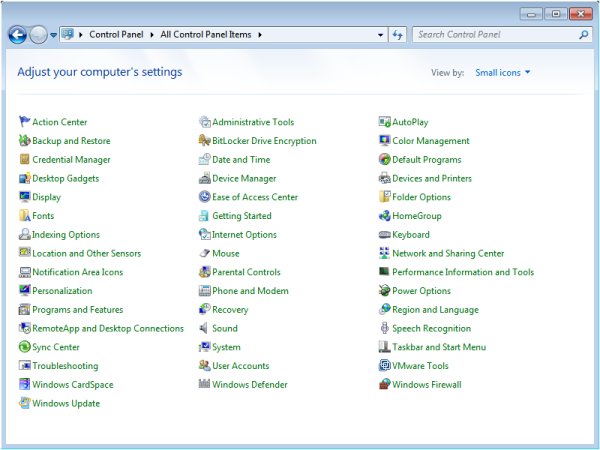Open the Programs and Features icon
Viewport: 600px width, 450px height.
pyautogui.click(x=24, y=309)
